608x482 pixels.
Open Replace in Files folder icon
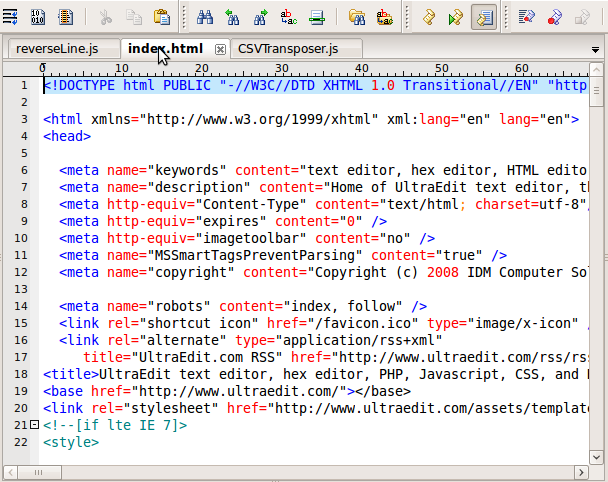tap(385, 17)
